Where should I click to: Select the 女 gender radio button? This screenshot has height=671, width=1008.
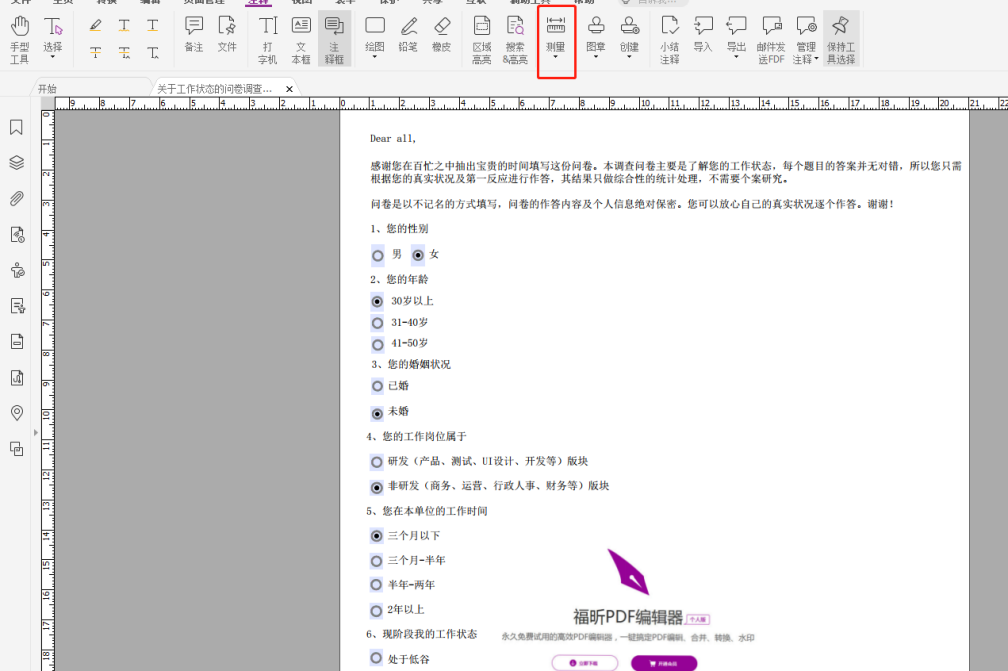click(x=416, y=254)
